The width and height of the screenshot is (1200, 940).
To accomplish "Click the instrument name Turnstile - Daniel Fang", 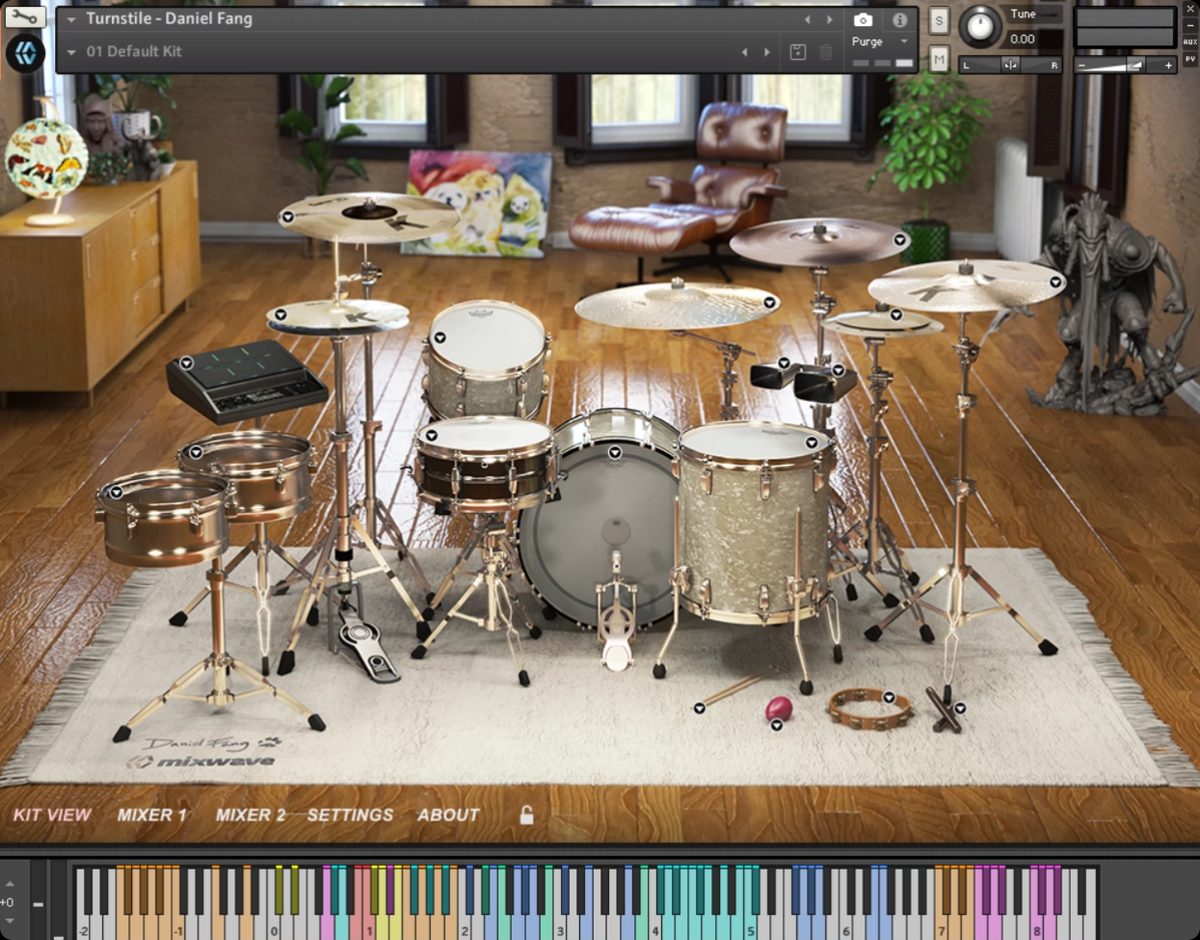I will (169, 19).
